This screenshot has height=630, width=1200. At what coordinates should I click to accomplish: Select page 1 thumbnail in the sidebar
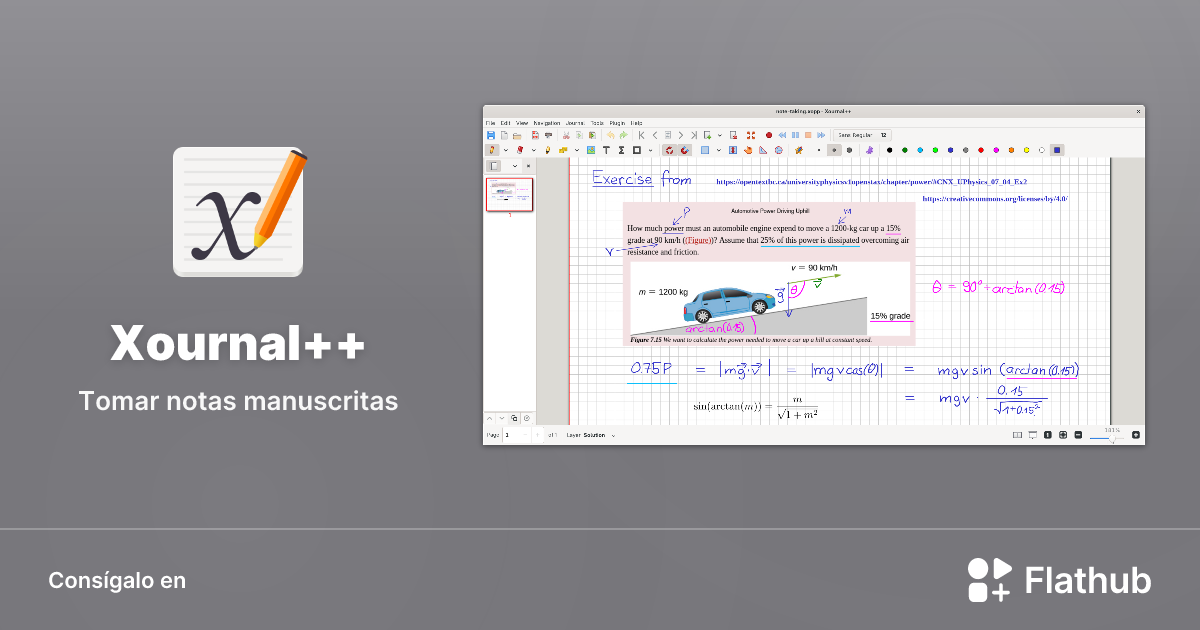click(x=510, y=193)
